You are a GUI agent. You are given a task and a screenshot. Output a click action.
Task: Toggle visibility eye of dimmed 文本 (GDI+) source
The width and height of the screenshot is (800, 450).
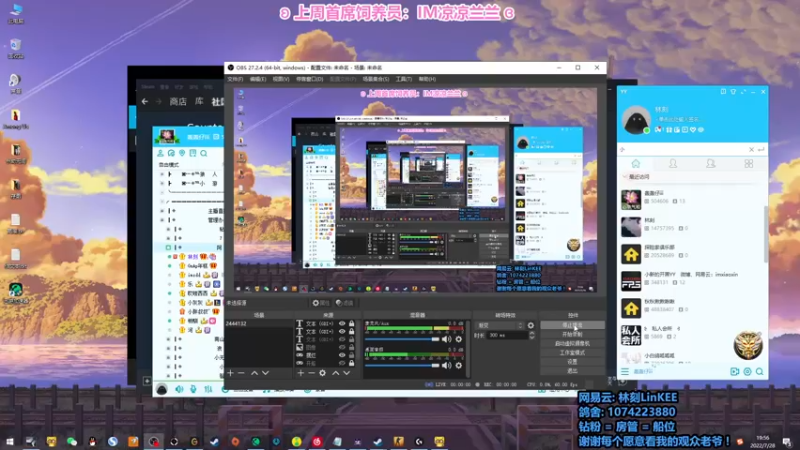pos(342,339)
